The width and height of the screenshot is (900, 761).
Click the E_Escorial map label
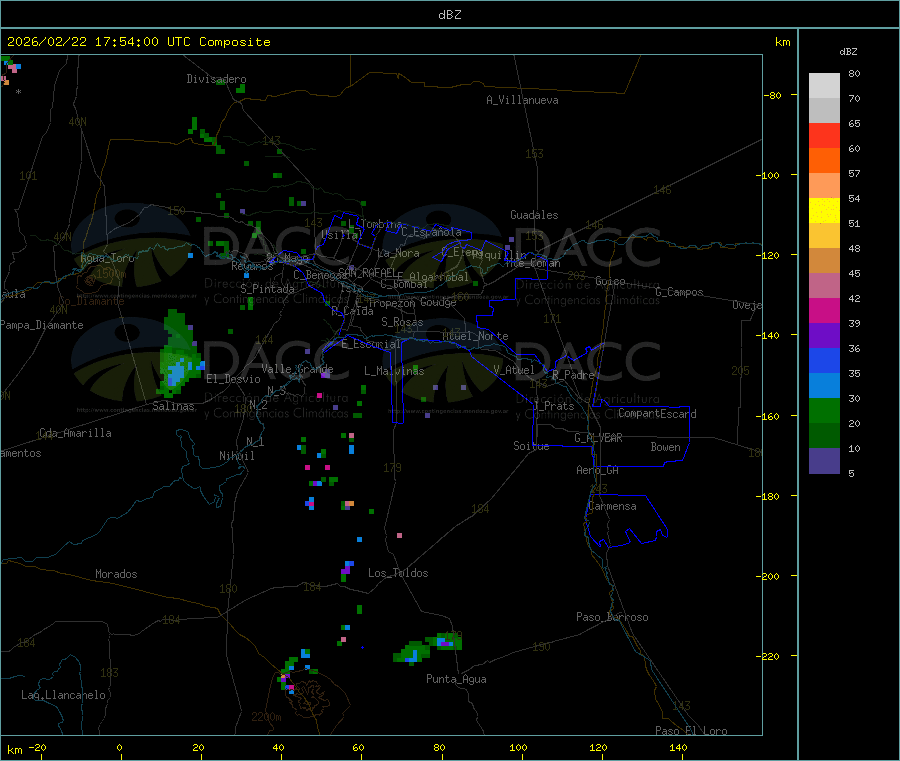(371, 344)
